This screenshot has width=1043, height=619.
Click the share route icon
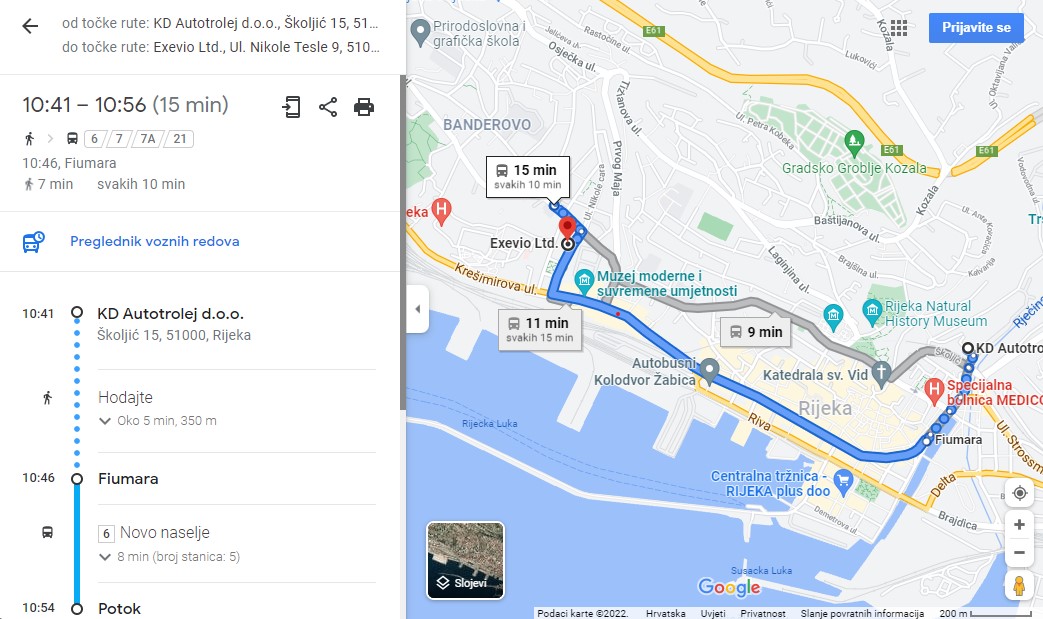328,107
